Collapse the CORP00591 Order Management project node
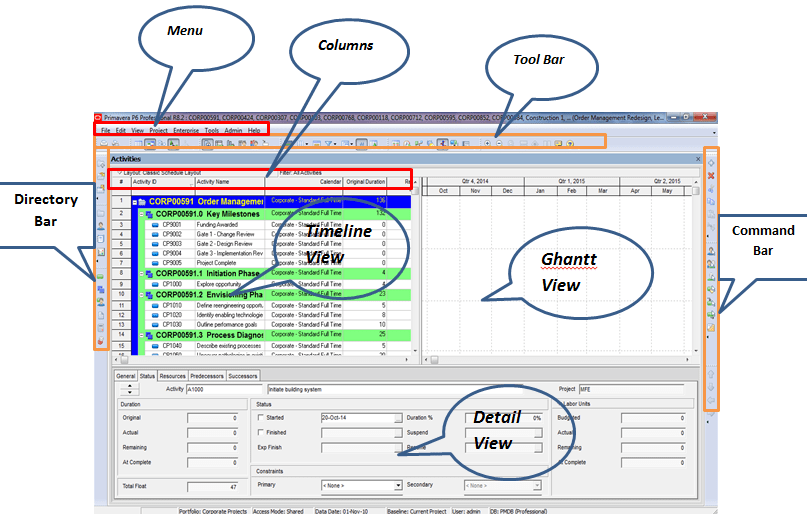This screenshot has height=514, width=807. point(135,202)
